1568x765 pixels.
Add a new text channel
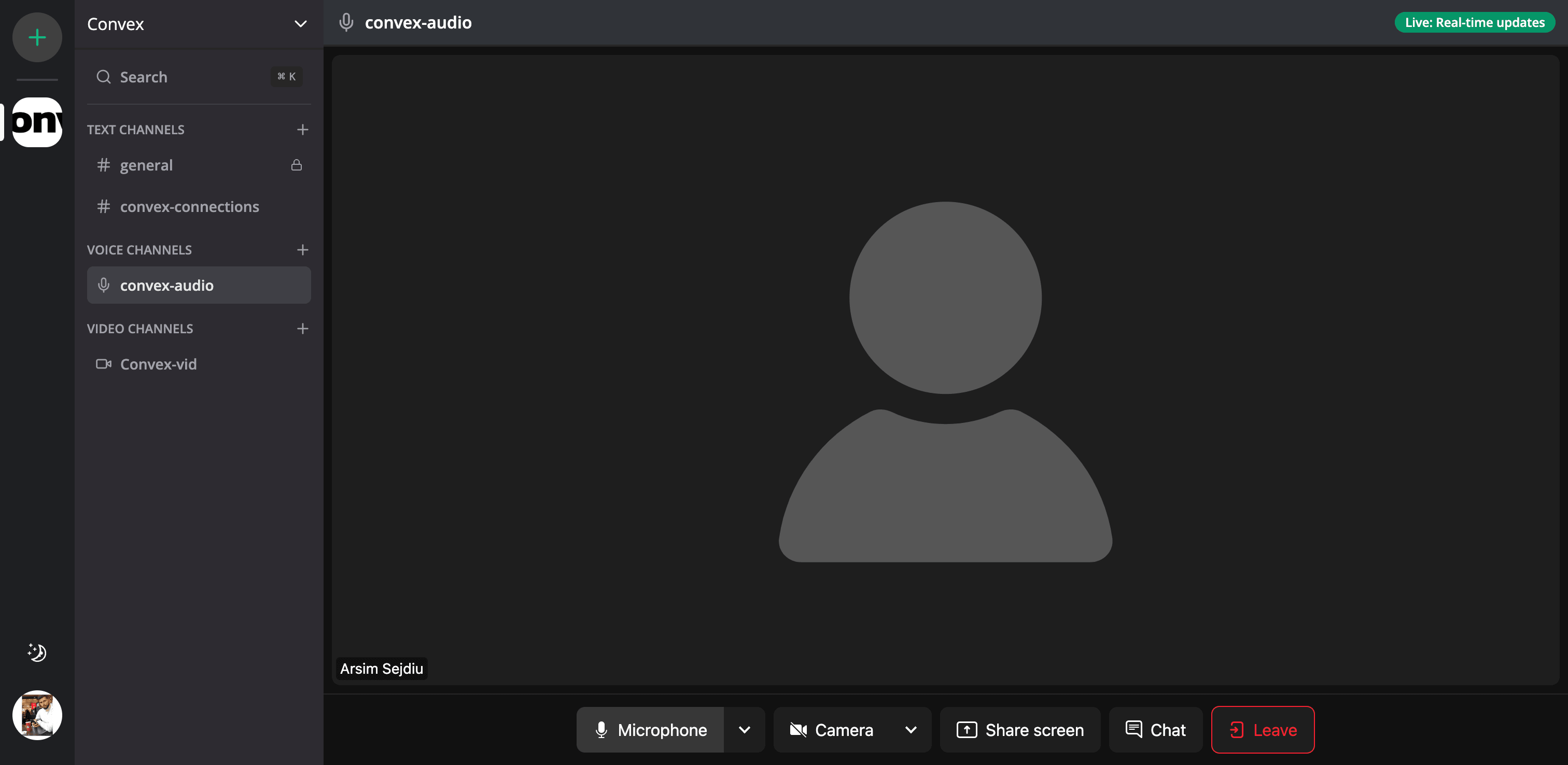tap(302, 130)
